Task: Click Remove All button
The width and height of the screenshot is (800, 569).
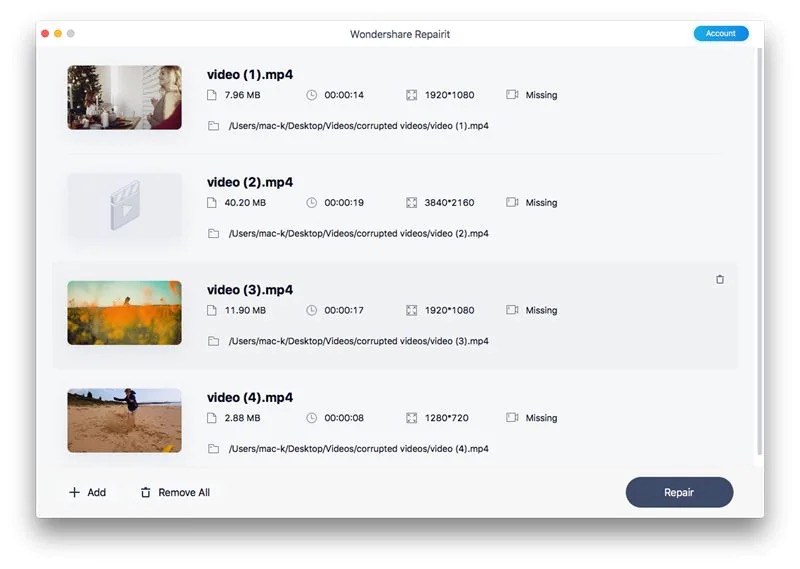Action: (x=175, y=492)
